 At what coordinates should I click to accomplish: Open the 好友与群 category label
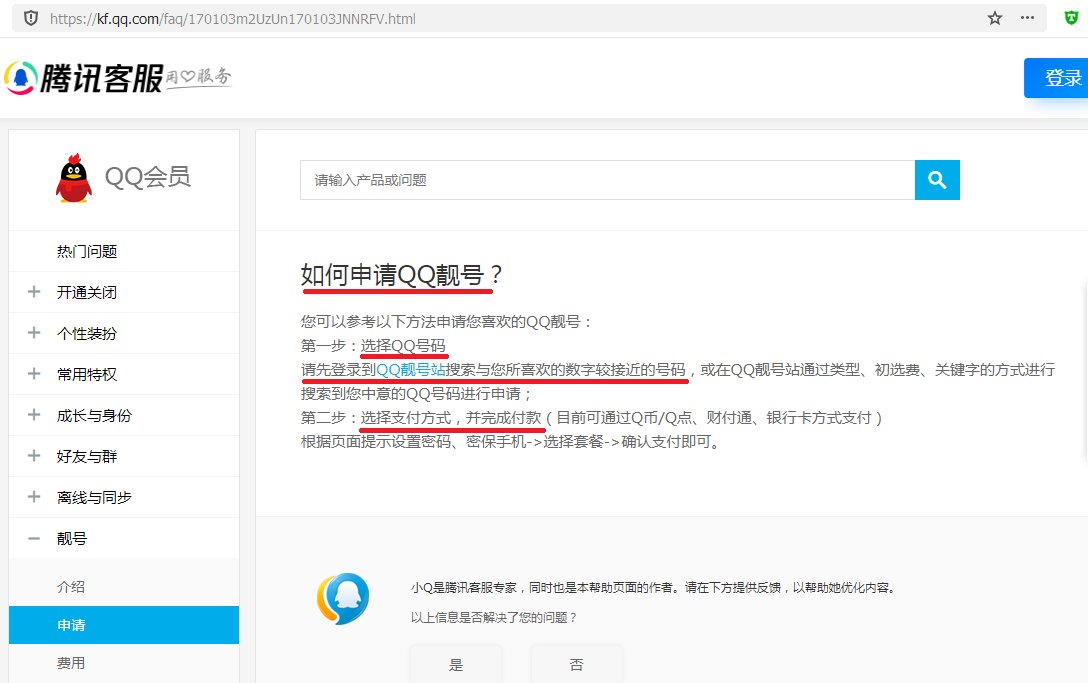click(x=87, y=456)
